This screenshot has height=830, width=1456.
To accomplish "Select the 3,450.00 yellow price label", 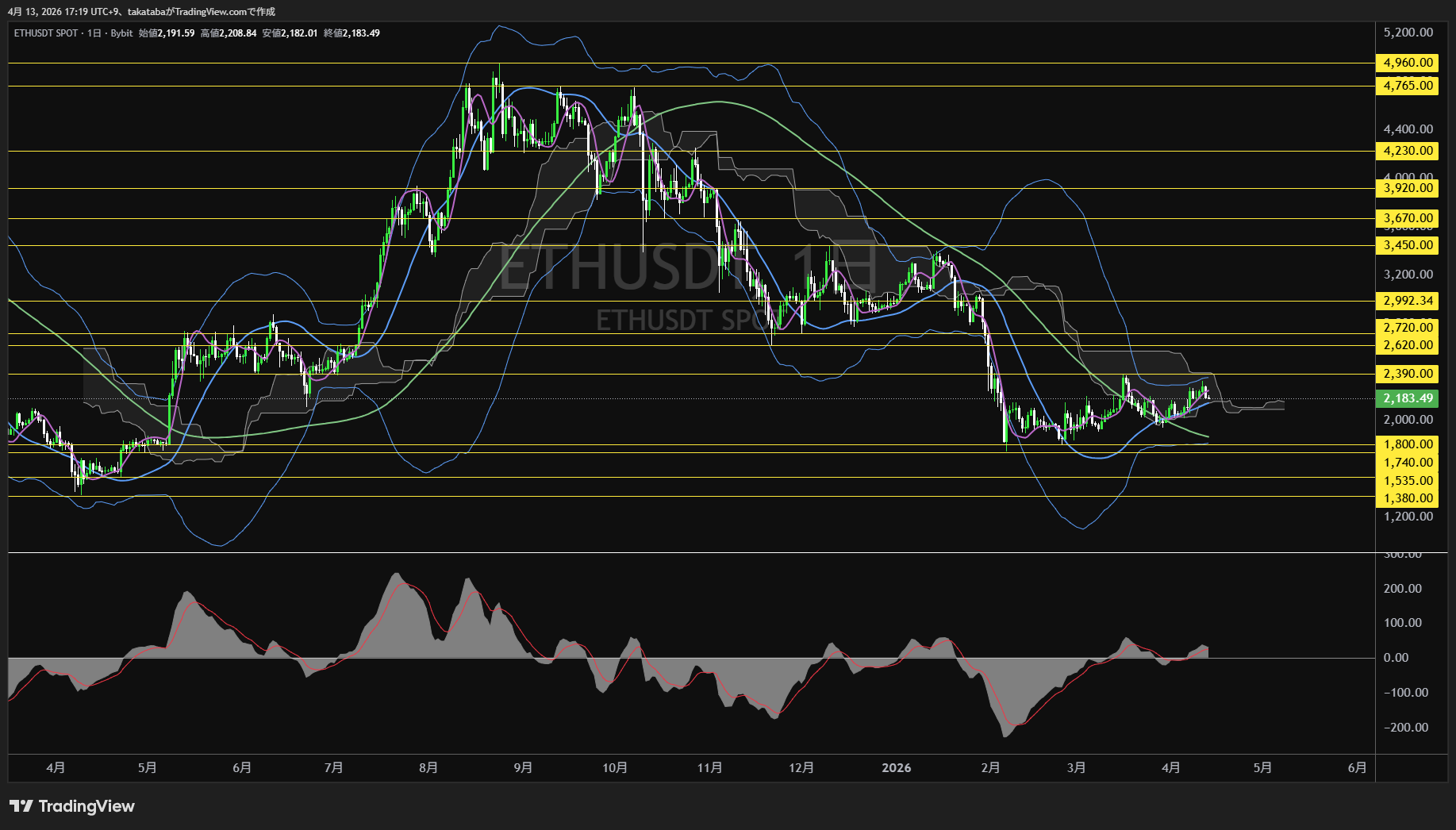I will pyautogui.click(x=1408, y=245).
